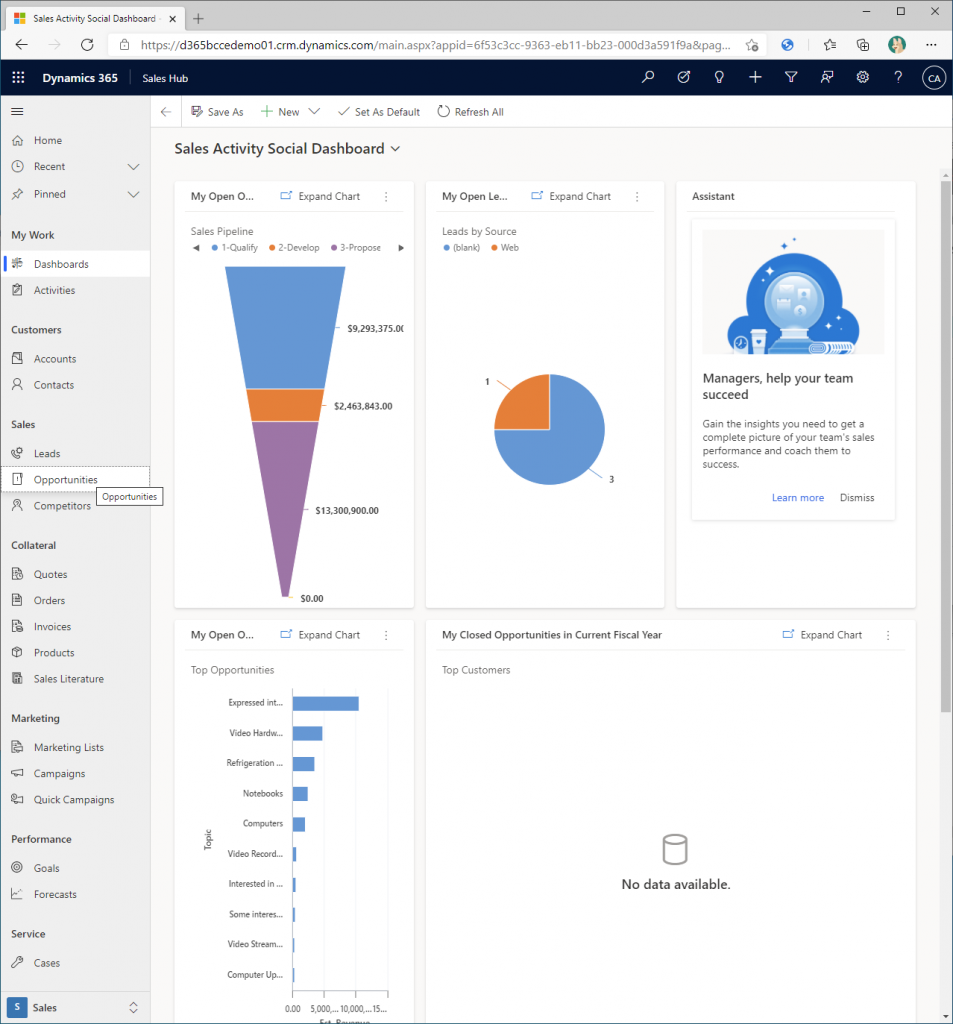The width and height of the screenshot is (953, 1024).
Task: Open the Settings gear in header
Action: click(862, 78)
